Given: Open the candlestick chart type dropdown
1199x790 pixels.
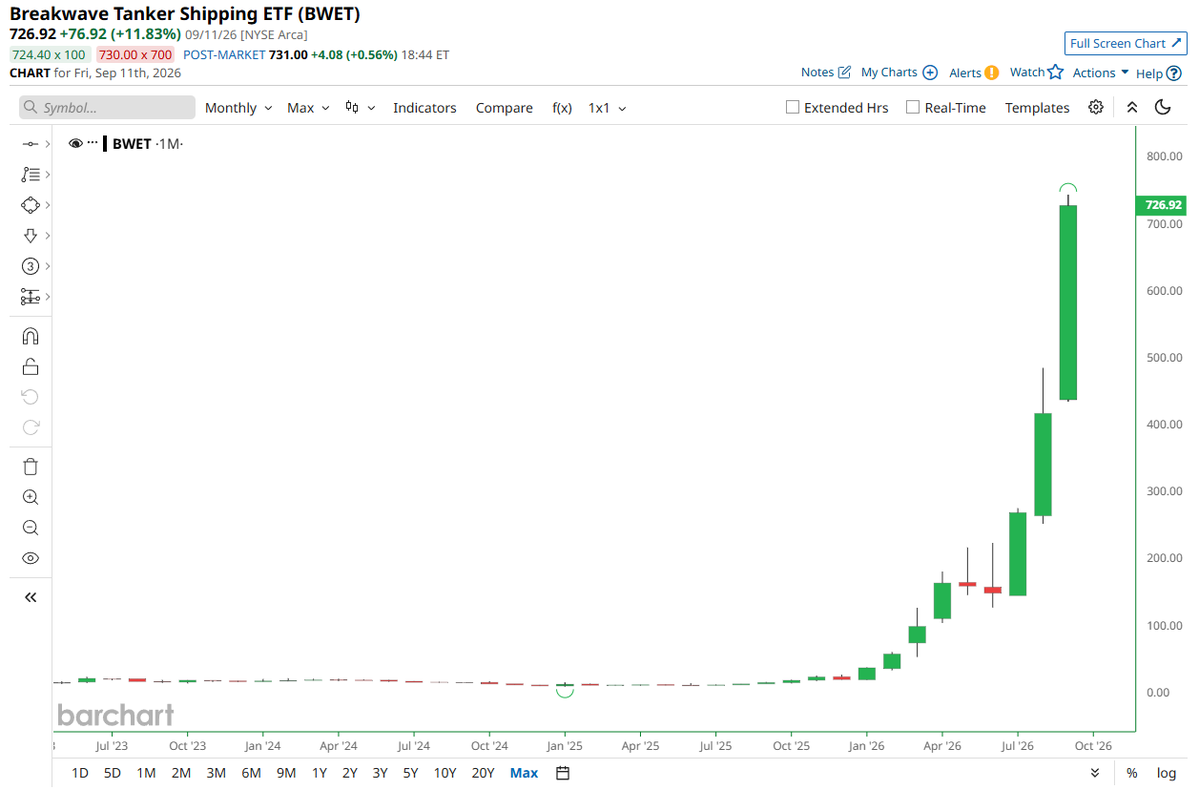Looking at the screenshot, I should (x=360, y=108).
